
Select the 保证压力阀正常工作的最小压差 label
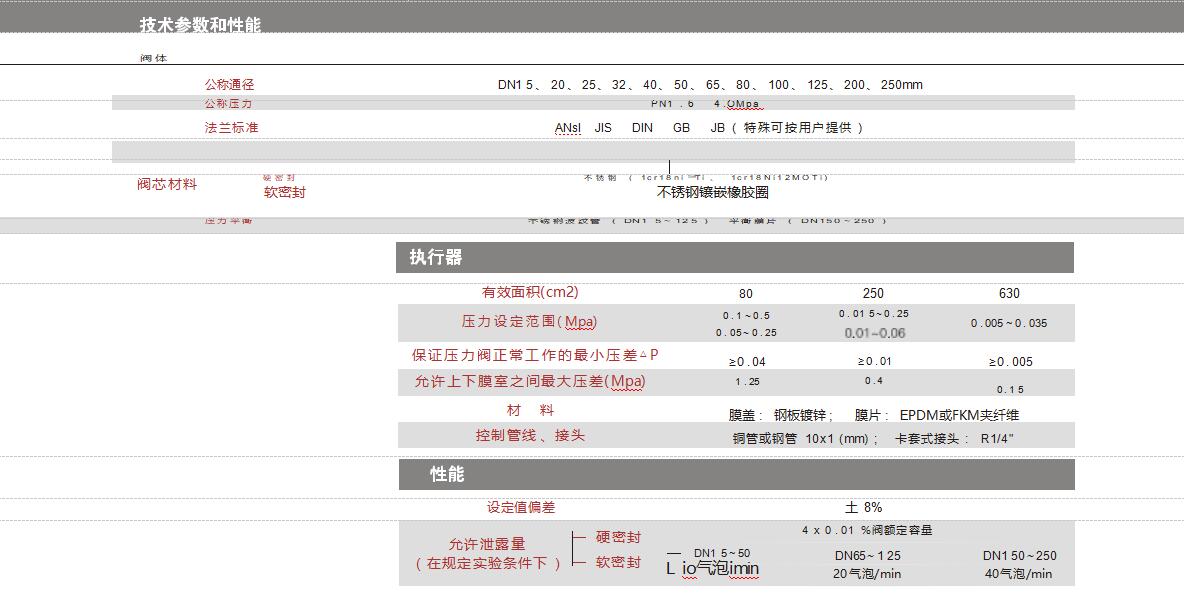click(535, 355)
